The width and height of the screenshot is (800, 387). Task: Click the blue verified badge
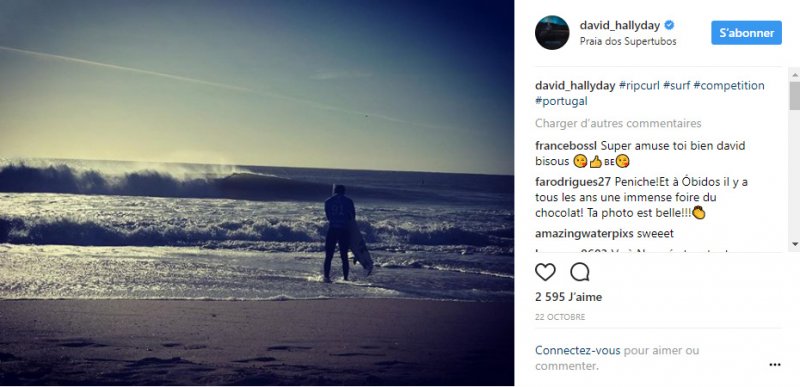[x=669, y=25]
